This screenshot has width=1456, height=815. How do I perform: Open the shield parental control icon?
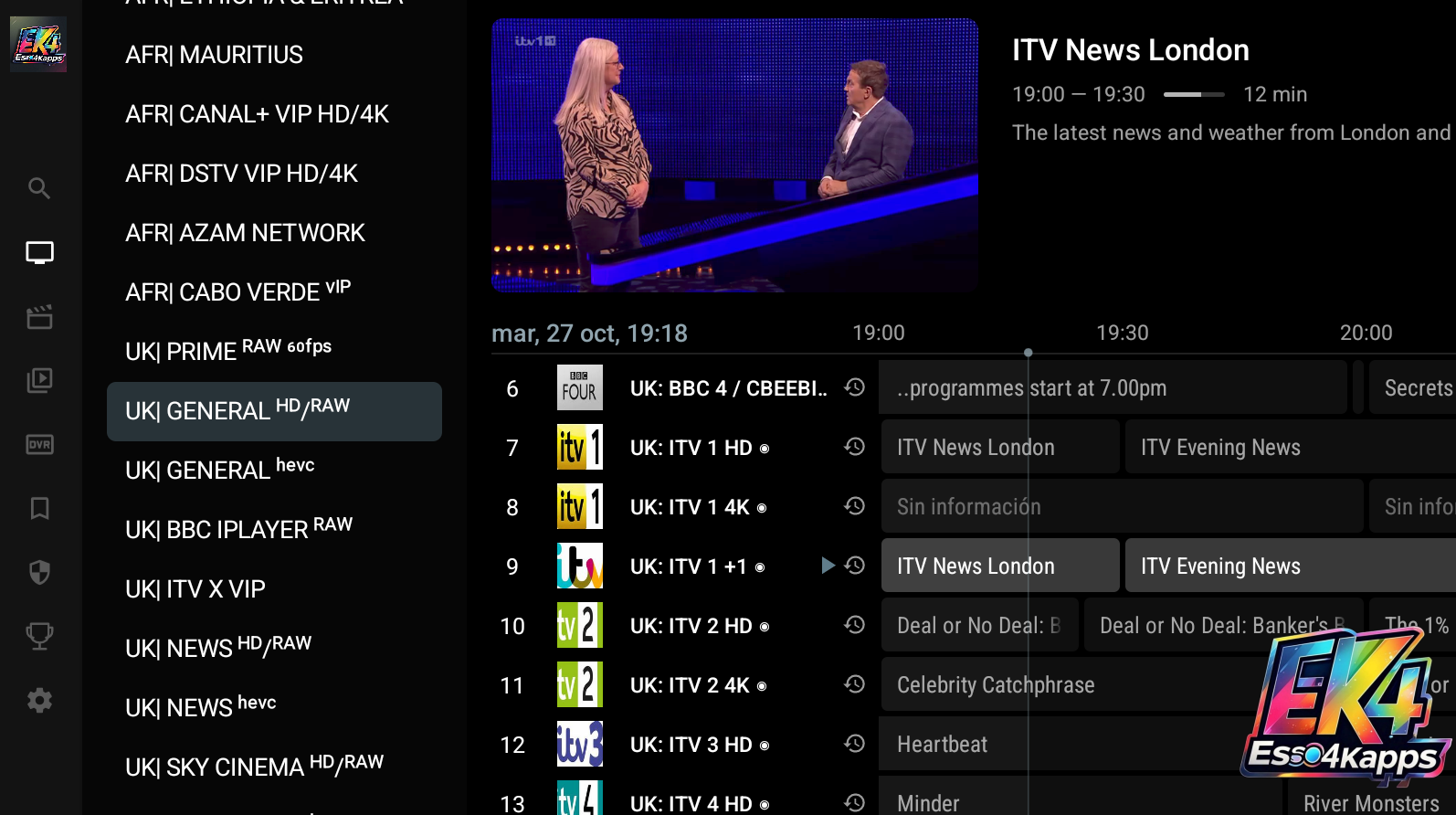coord(39,572)
